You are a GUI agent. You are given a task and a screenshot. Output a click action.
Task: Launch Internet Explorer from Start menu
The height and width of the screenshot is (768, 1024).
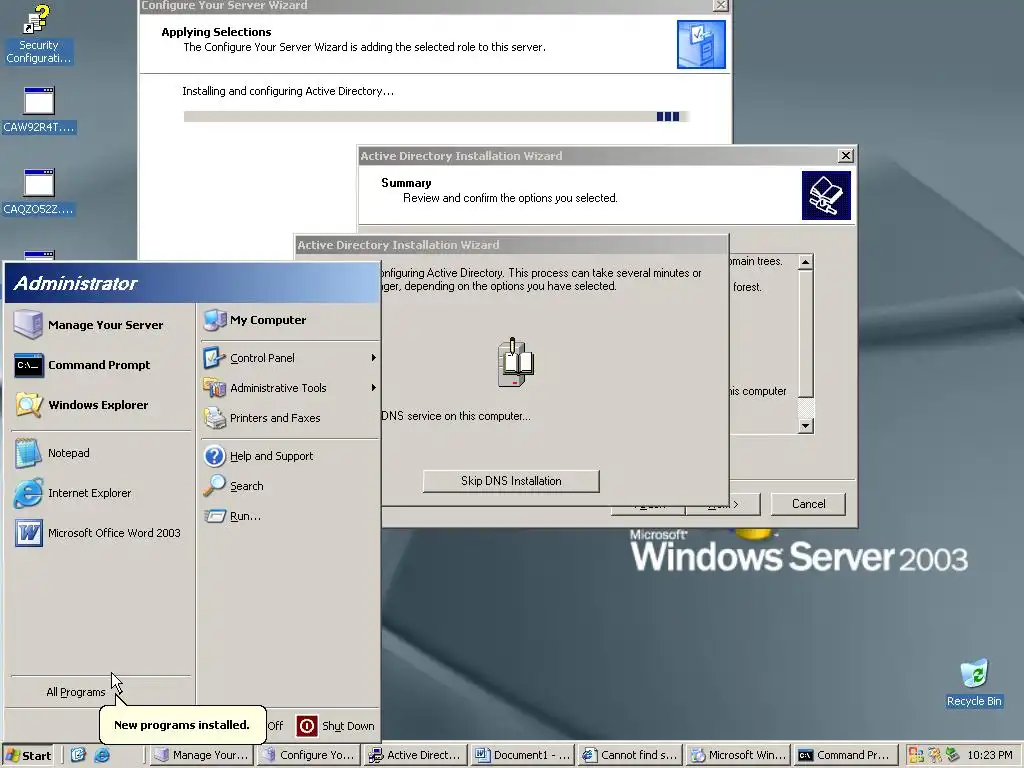tap(101, 493)
